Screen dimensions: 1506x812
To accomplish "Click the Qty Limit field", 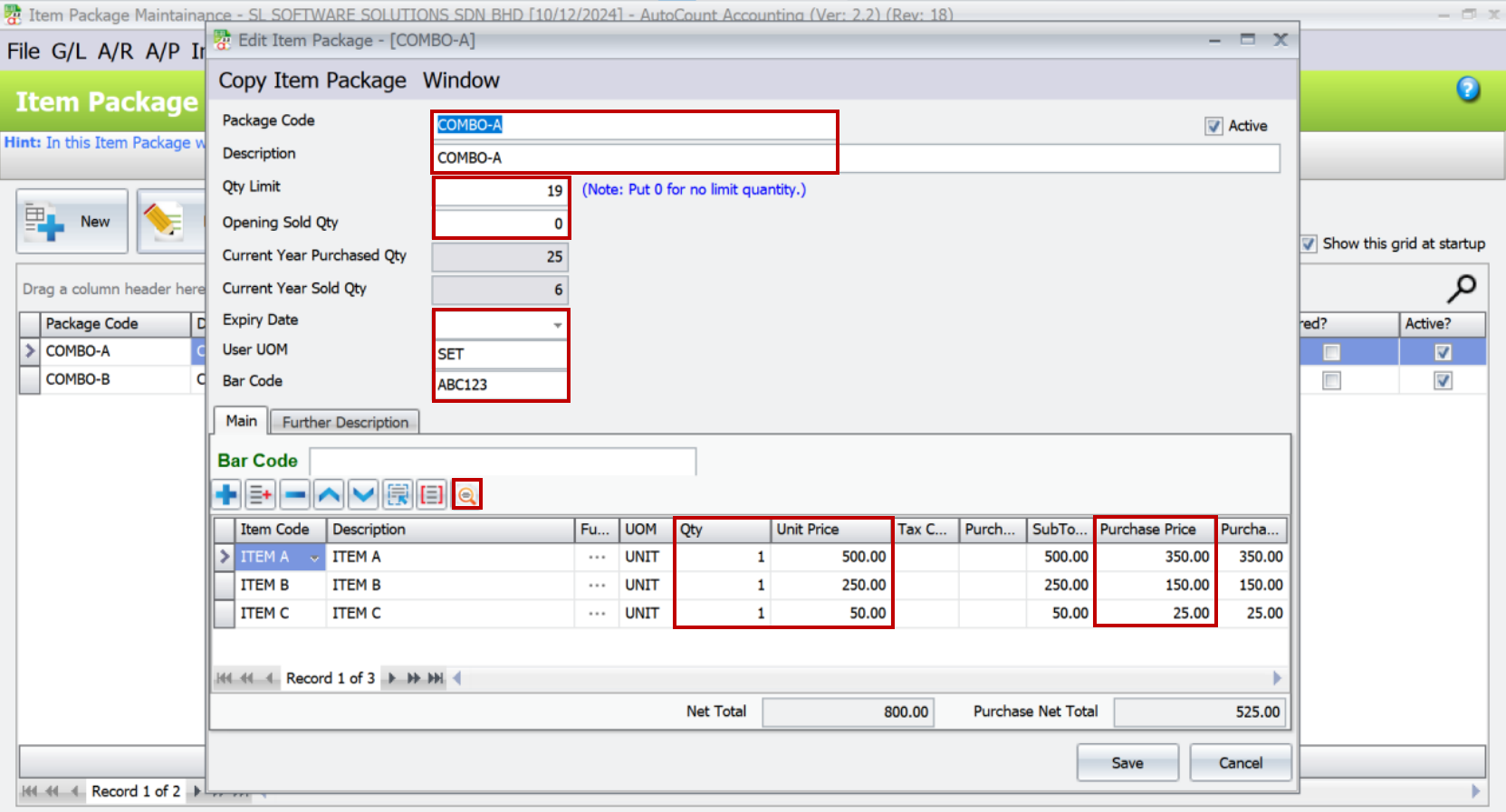I will pyautogui.click(x=501, y=191).
